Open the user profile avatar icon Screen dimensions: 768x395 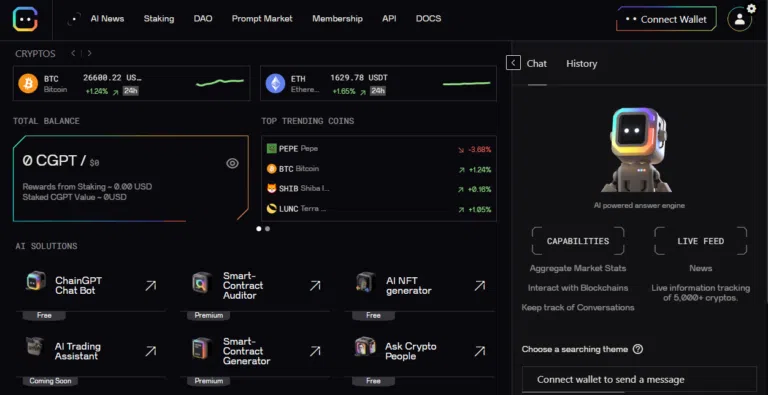[739, 19]
